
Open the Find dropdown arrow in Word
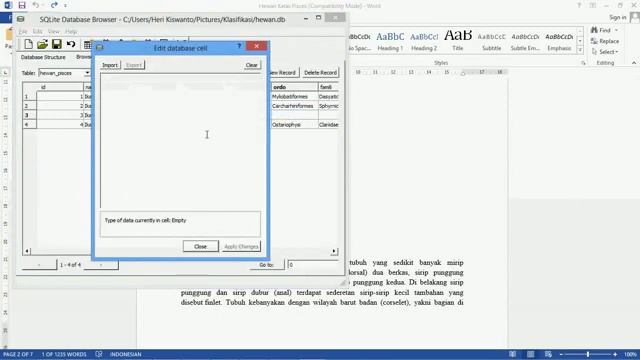616,30
